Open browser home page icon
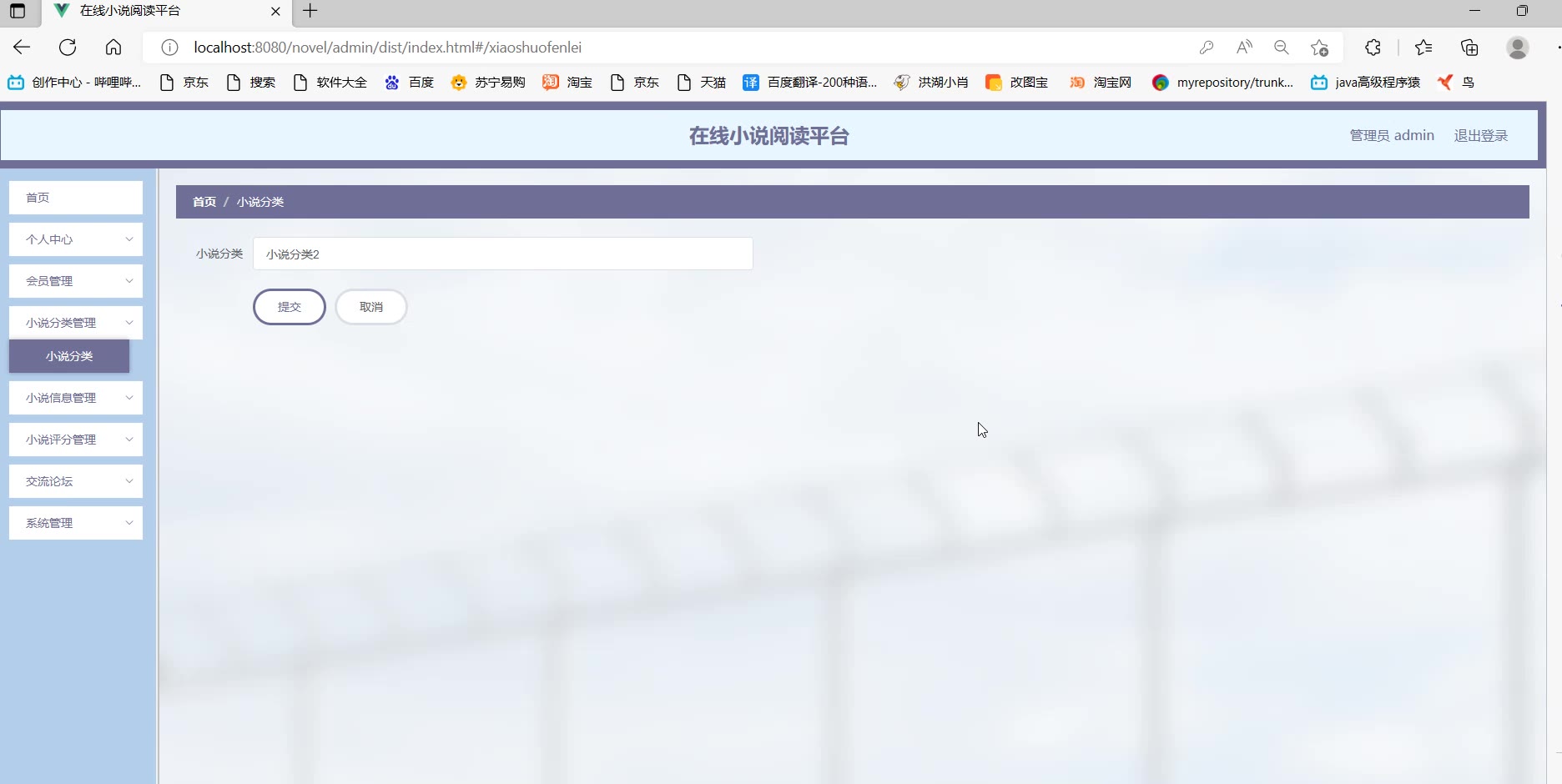The width and height of the screenshot is (1562, 784). point(113,48)
